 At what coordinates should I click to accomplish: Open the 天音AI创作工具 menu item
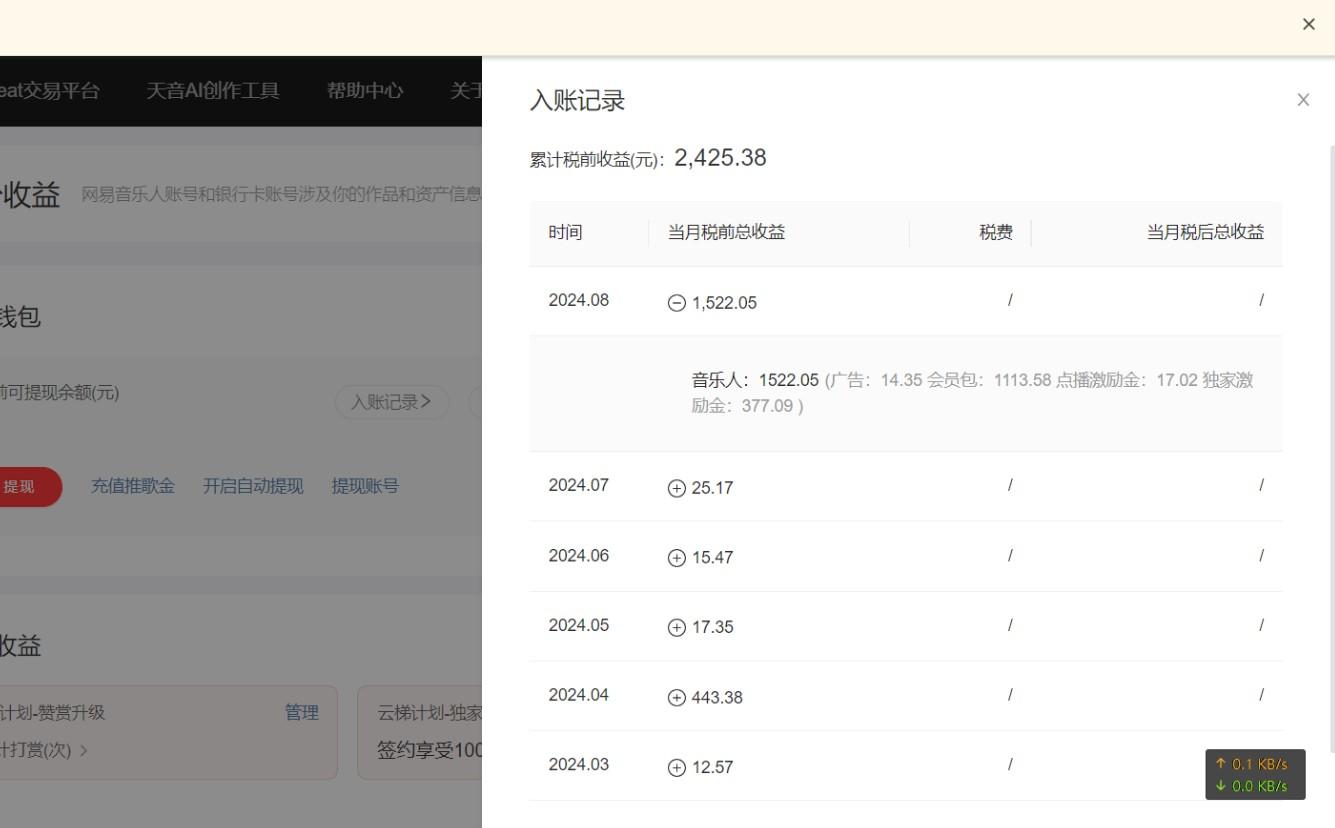tap(212, 90)
